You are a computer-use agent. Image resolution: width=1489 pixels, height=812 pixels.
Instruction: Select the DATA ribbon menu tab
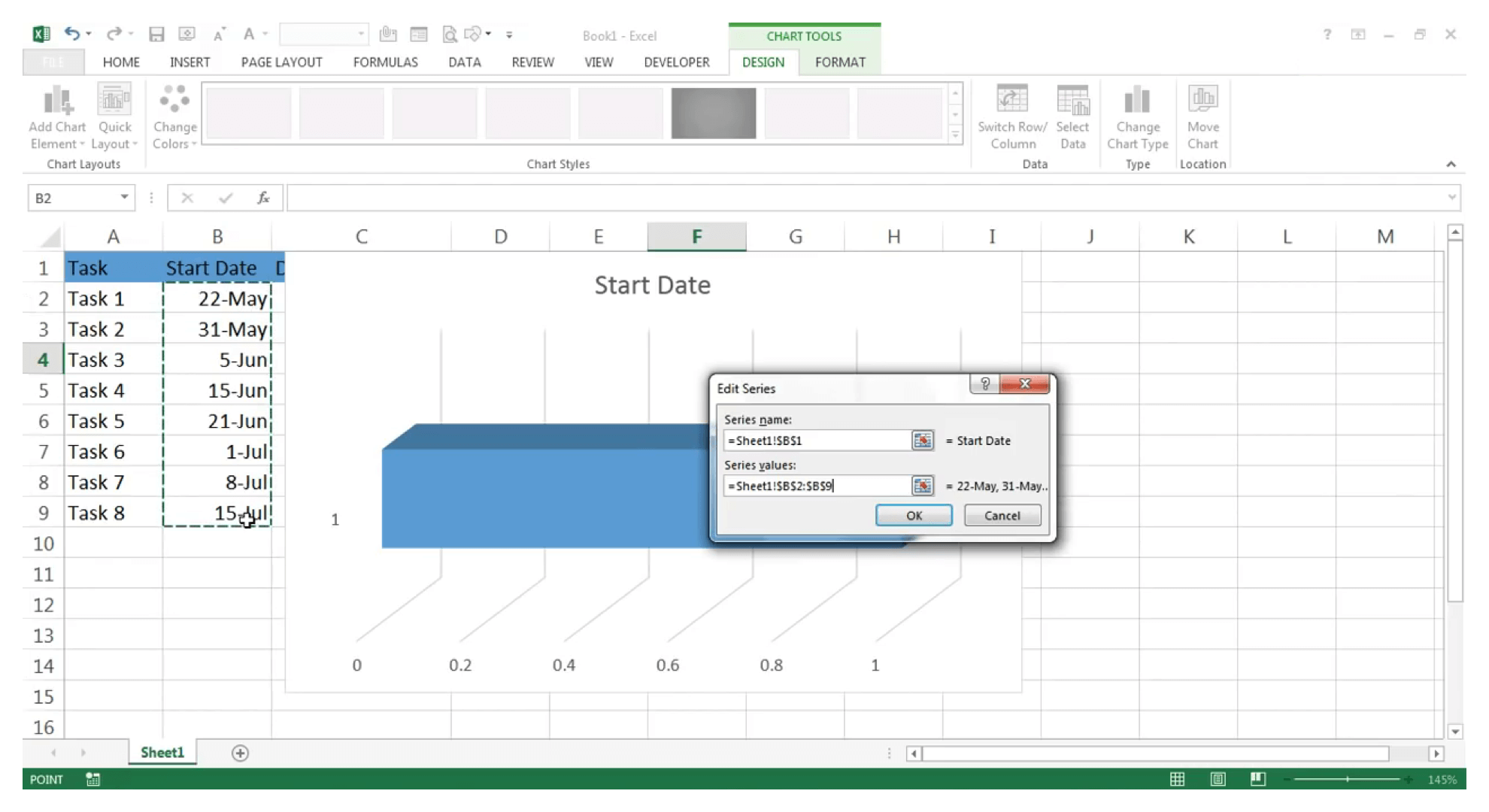[465, 62]
